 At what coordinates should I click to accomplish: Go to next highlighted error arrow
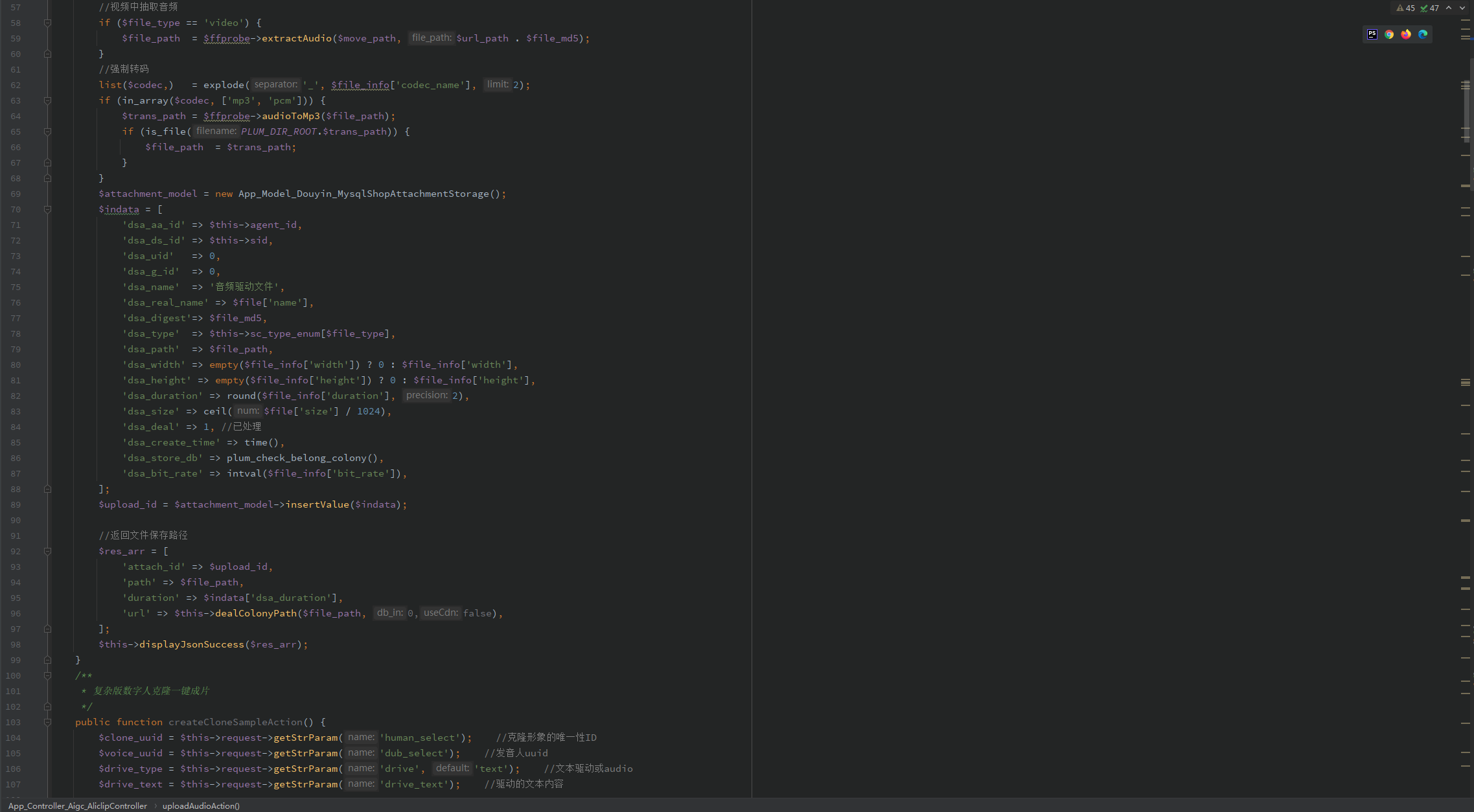[1462, 8]
